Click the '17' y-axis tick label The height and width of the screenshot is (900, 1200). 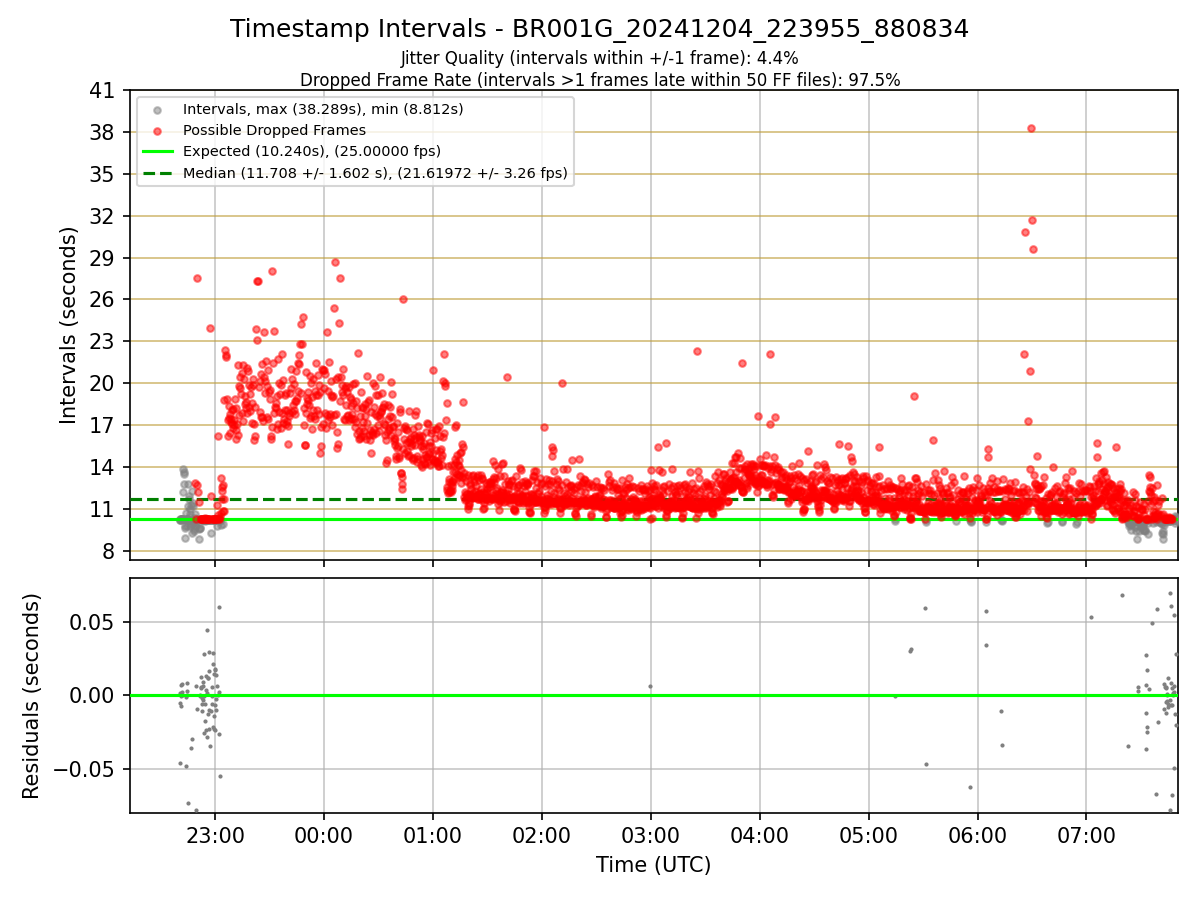click(102, 426)
